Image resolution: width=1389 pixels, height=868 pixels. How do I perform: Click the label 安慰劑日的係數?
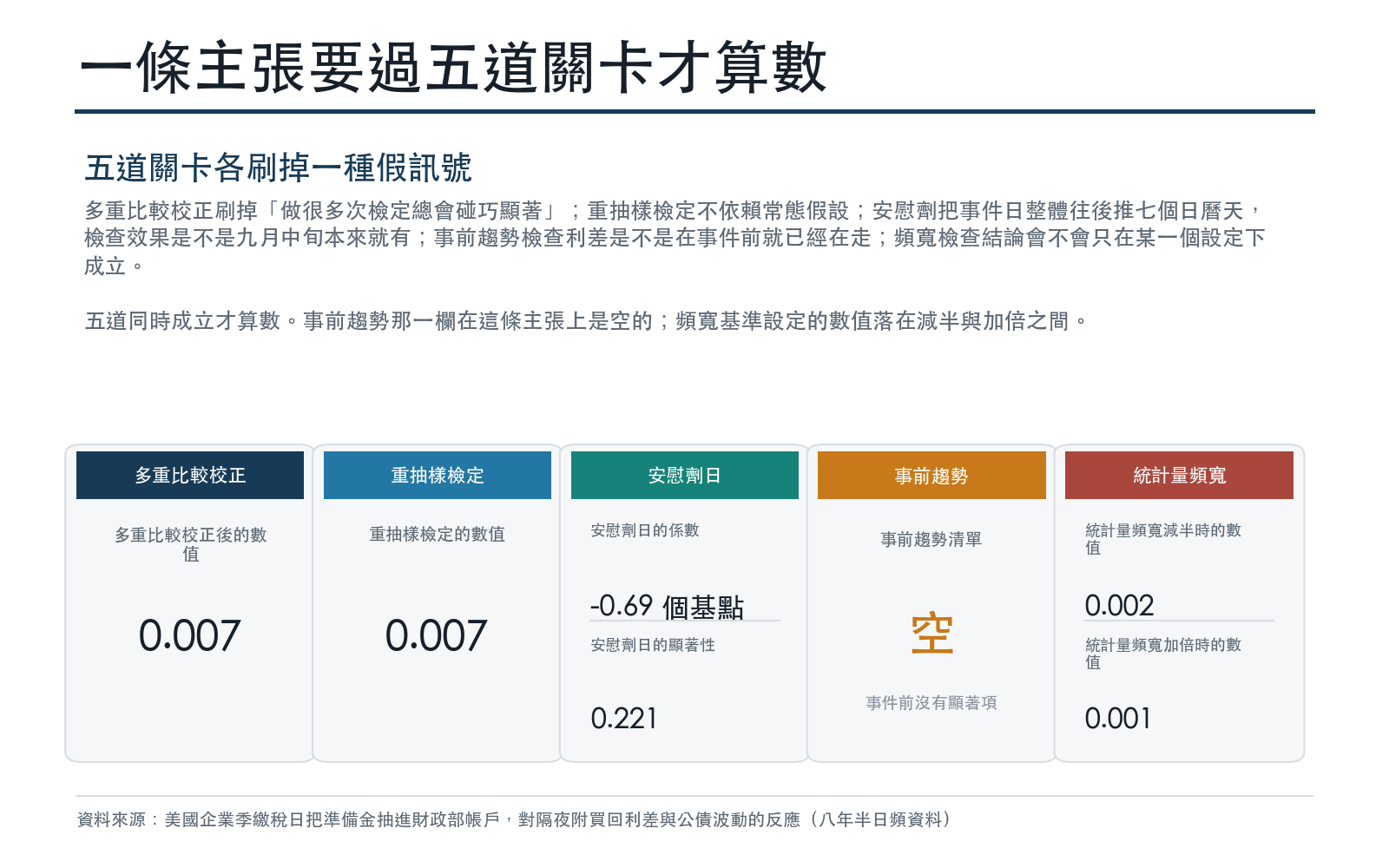coord(645,530)
